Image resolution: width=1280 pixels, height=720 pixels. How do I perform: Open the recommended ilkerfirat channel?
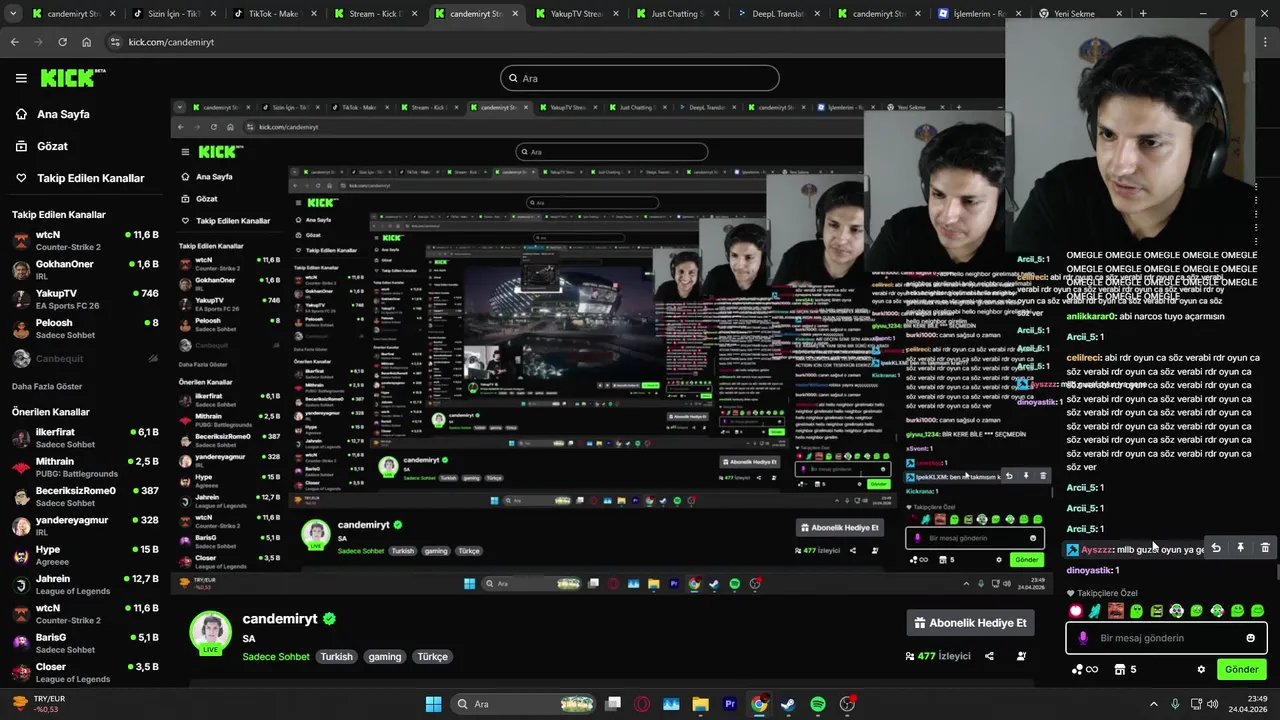(85, 438)
